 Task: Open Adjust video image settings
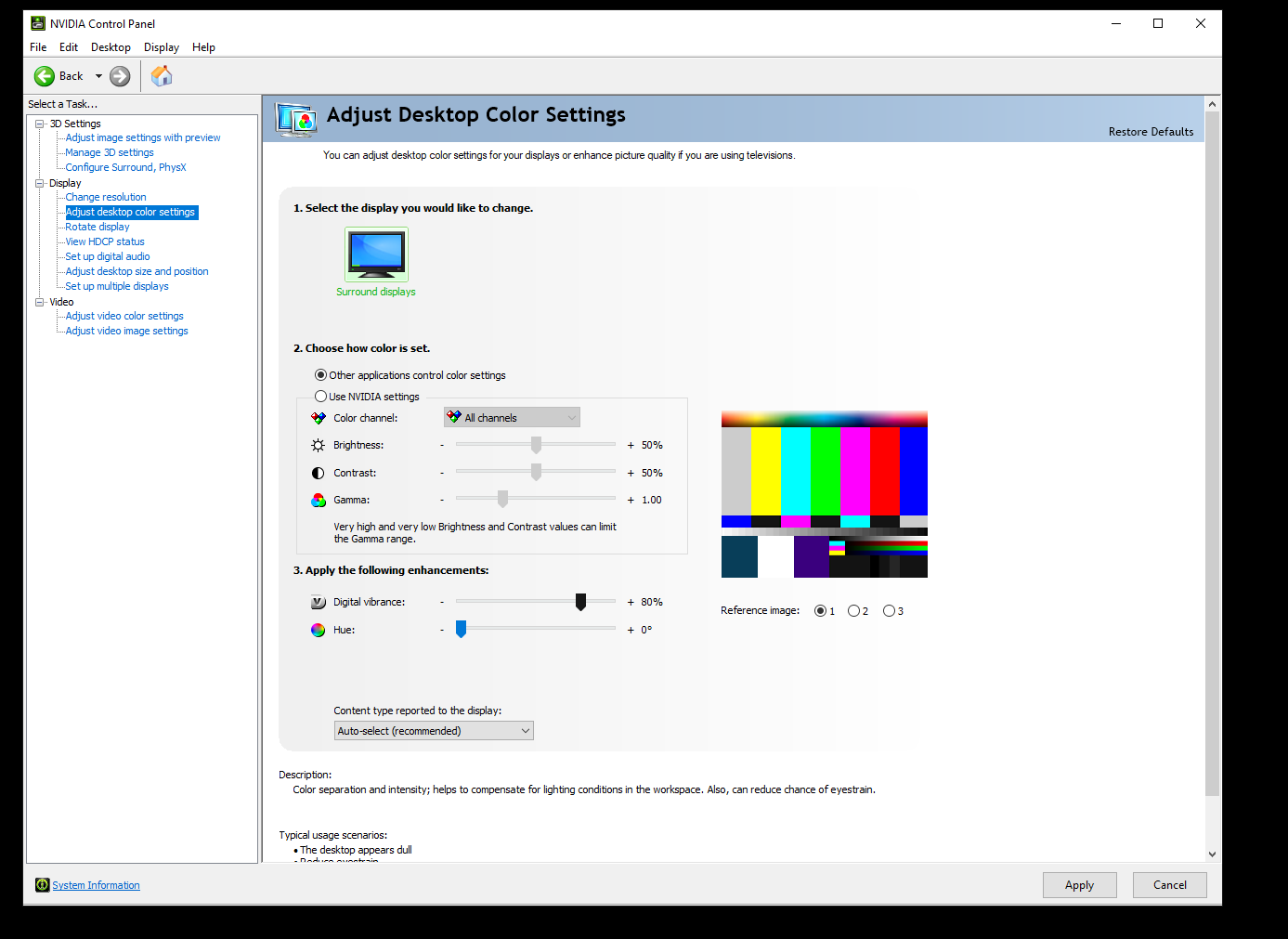click(126, 331)
